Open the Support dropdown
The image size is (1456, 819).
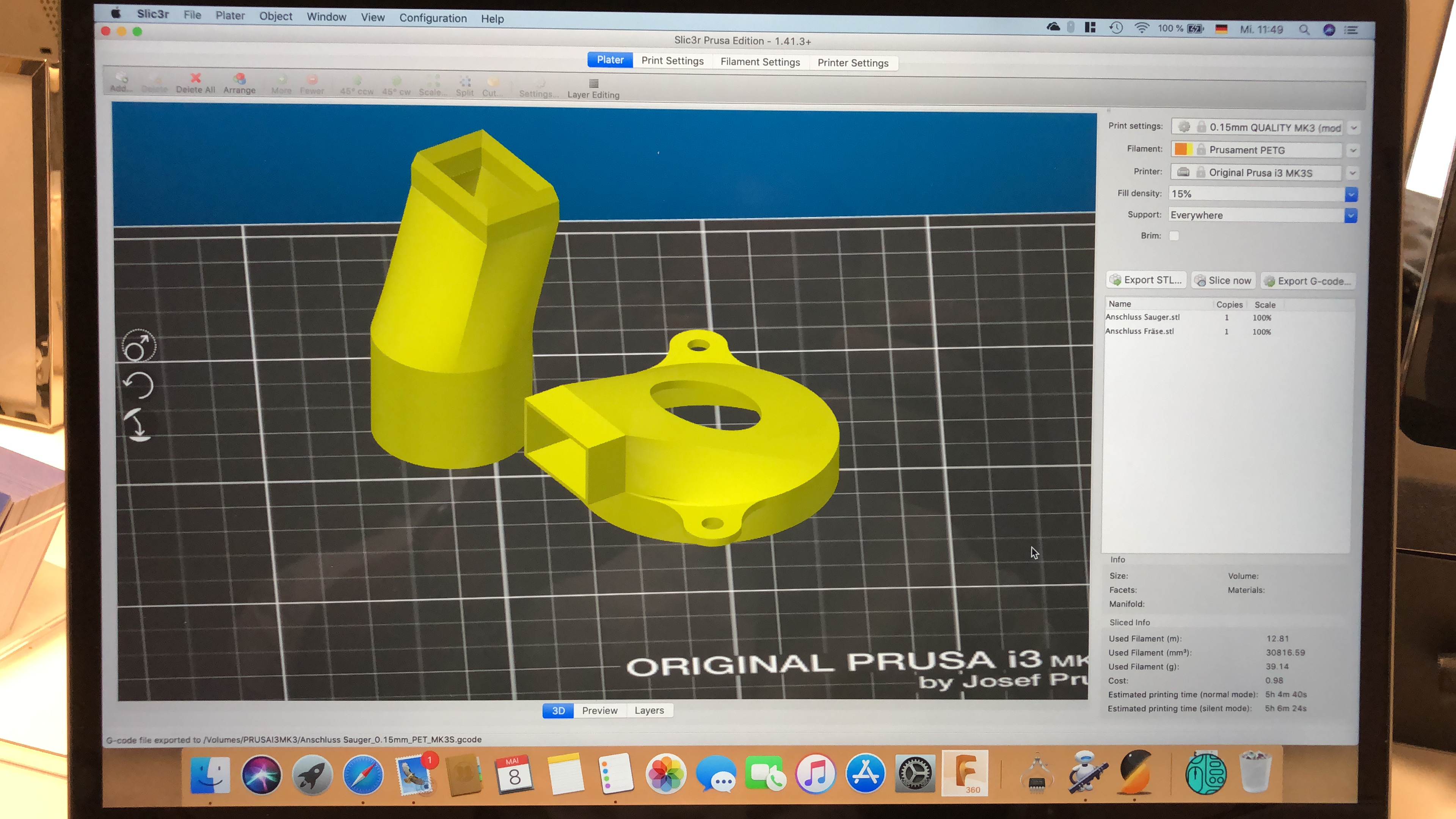click(1351, 215)
